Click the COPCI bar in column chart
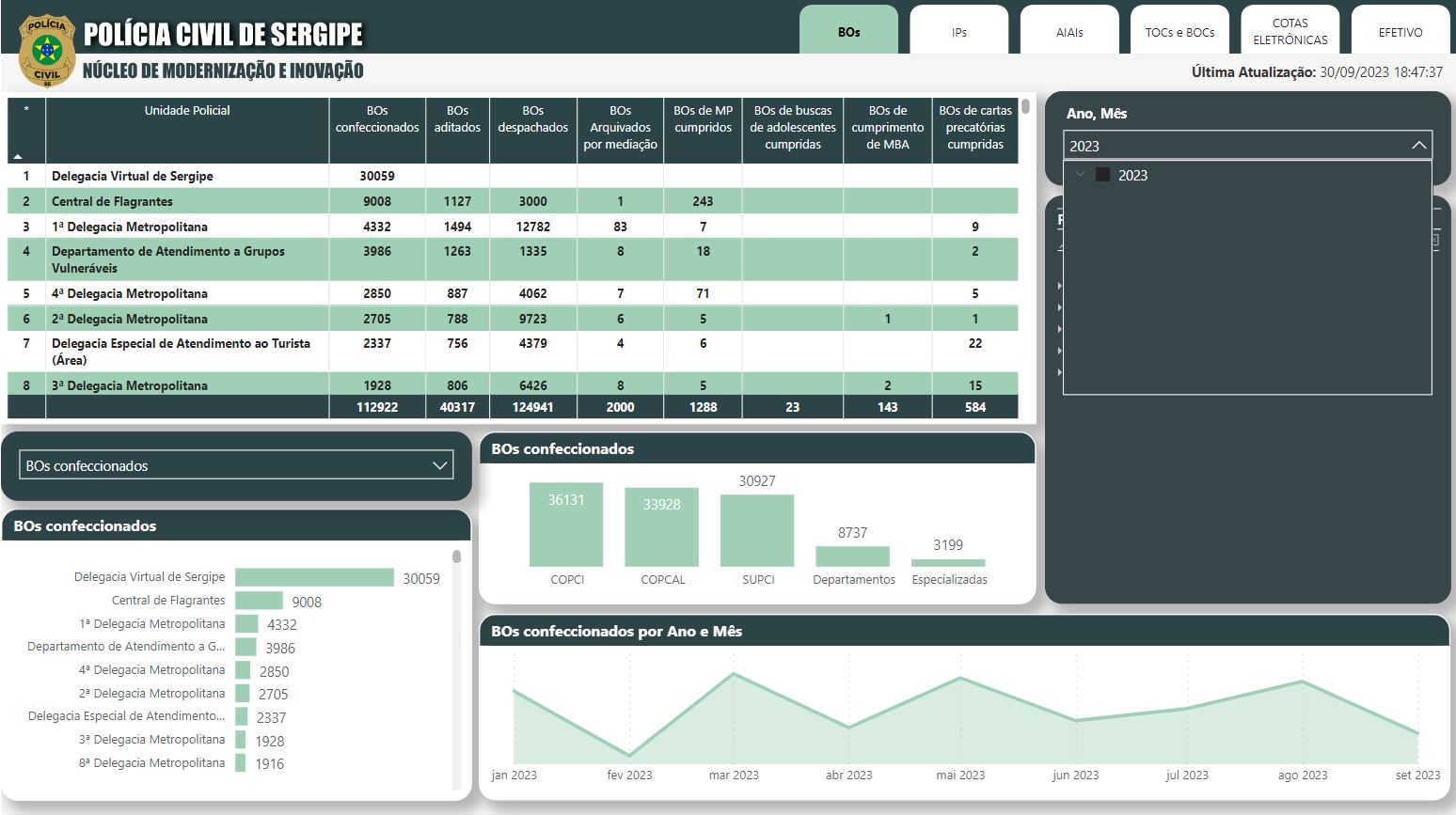 (x=566, y=525)
